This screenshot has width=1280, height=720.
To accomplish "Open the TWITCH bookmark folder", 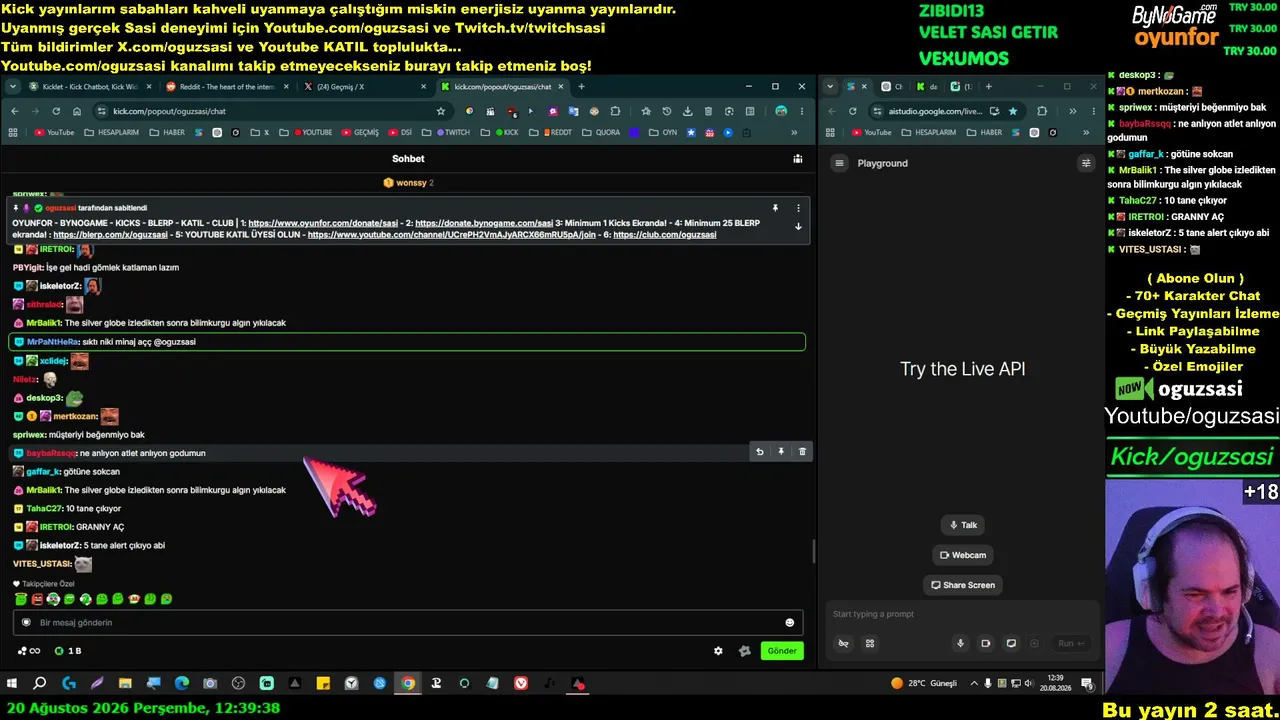I will tap(452, 132).
